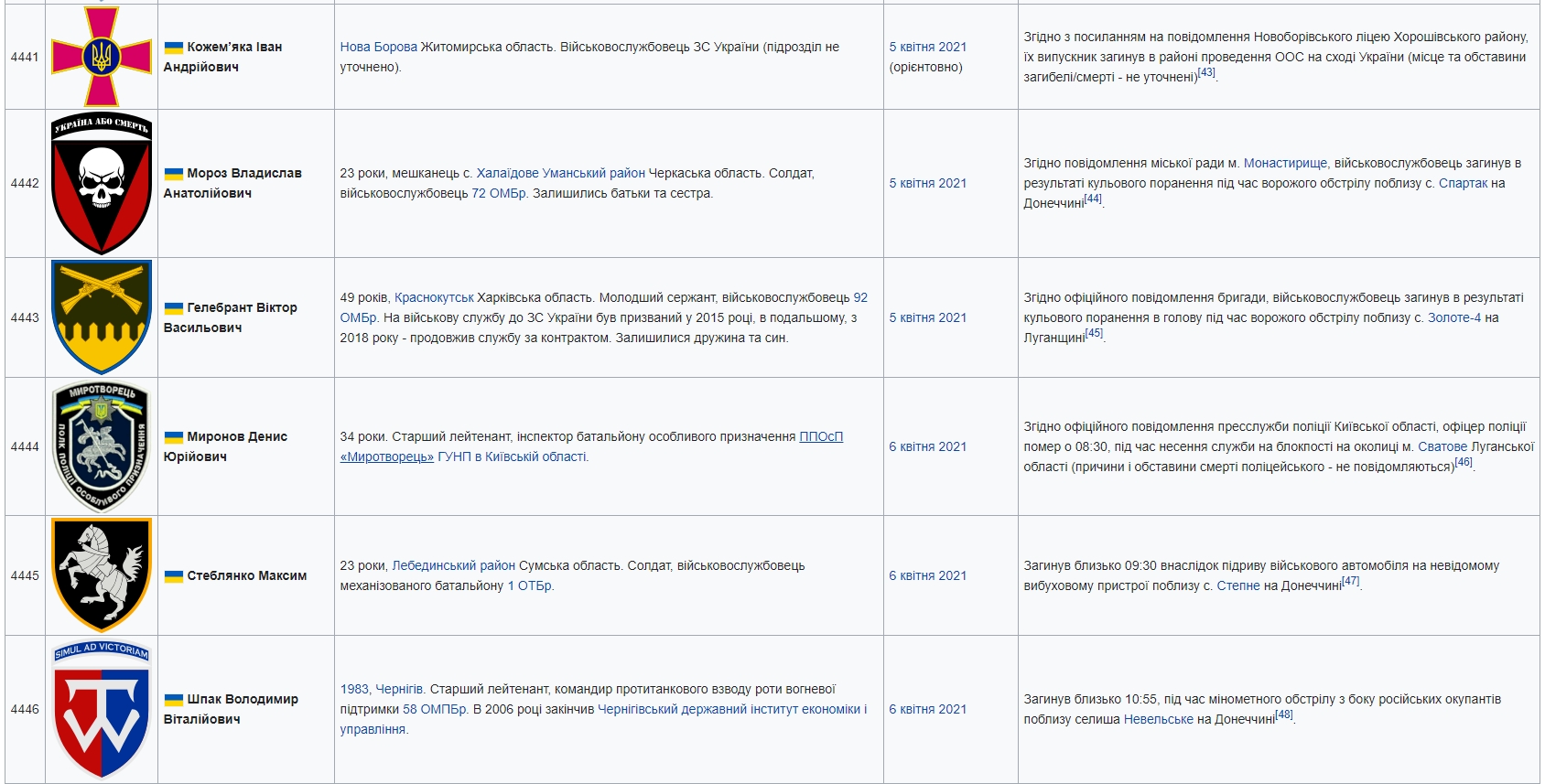This screenshot has height=784, width=1545.
Task: Open the Невельське settlement link
Action: tap(1158, 719)
